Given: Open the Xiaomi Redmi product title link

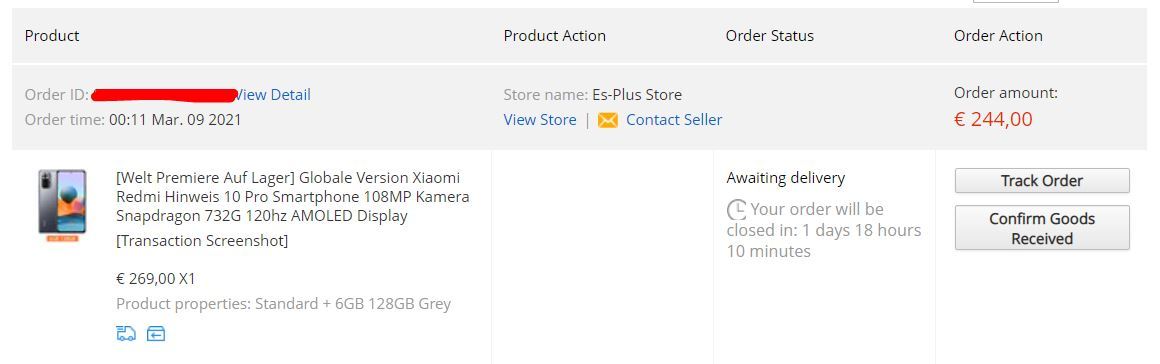Looking at the screenshot, I should click(292, 197).
